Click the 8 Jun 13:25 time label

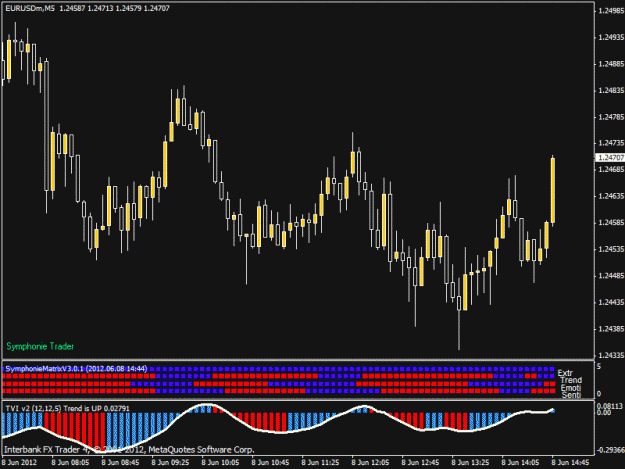(470, 463)
